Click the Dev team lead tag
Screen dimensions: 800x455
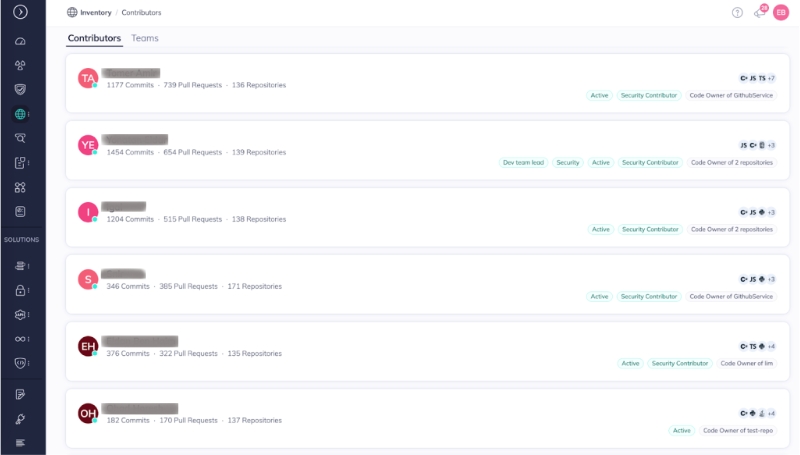point(522,162)
